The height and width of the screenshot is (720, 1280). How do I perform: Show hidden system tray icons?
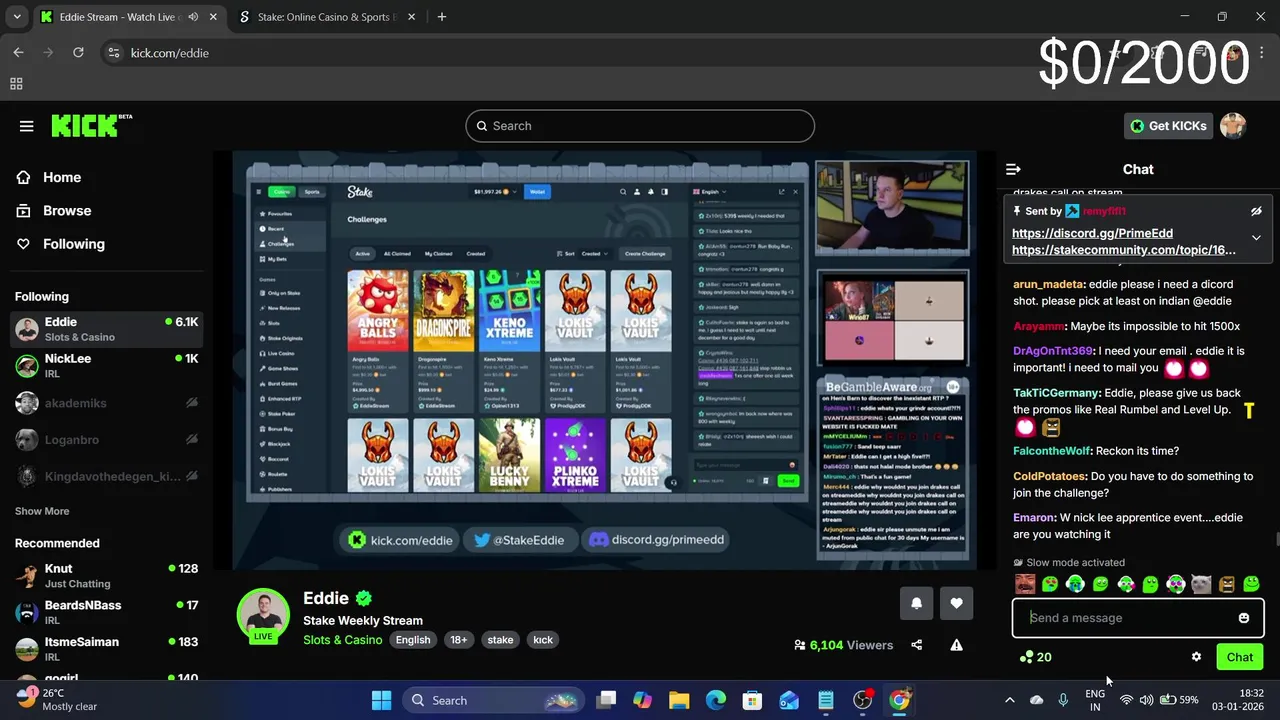tap(1009, 700)
